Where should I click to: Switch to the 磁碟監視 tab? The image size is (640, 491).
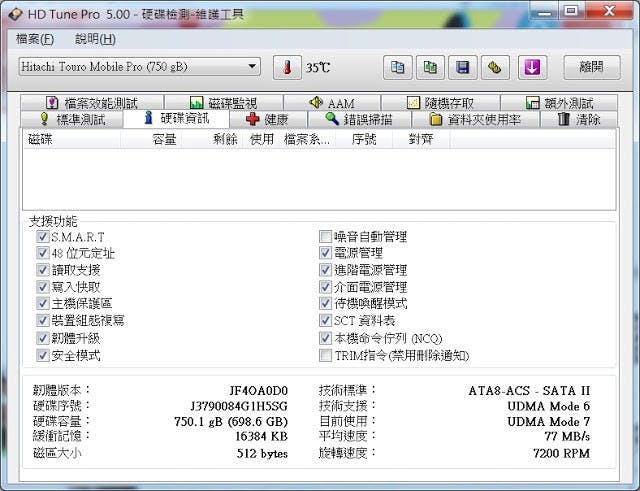tap(224, 103)
